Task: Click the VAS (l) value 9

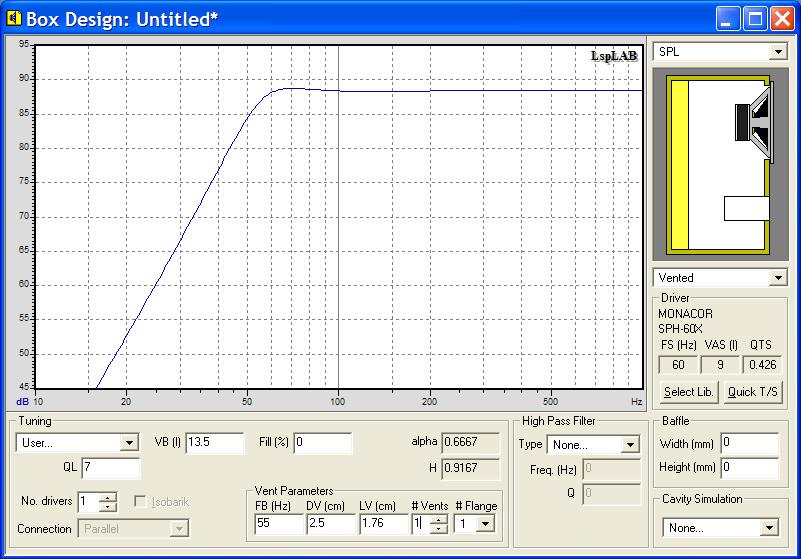Action: [720, 365]
